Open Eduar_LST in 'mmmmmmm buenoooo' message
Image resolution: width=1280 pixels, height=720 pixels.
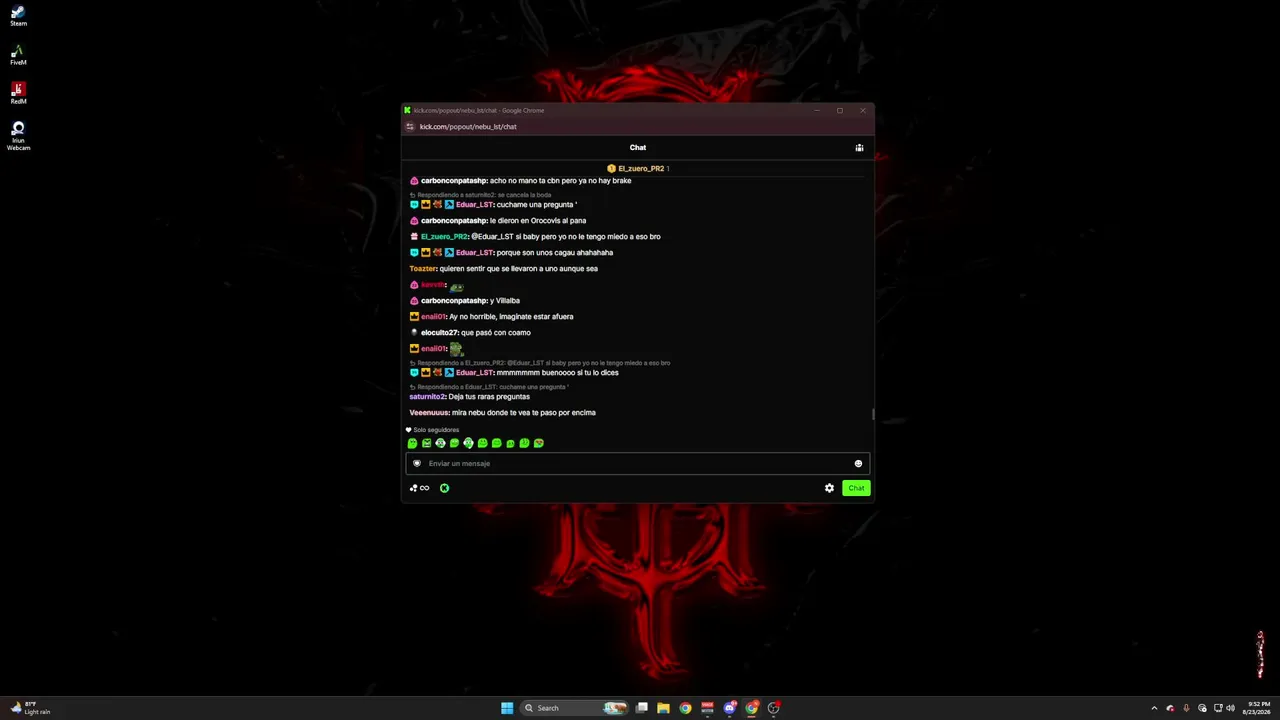pos(474,373)
